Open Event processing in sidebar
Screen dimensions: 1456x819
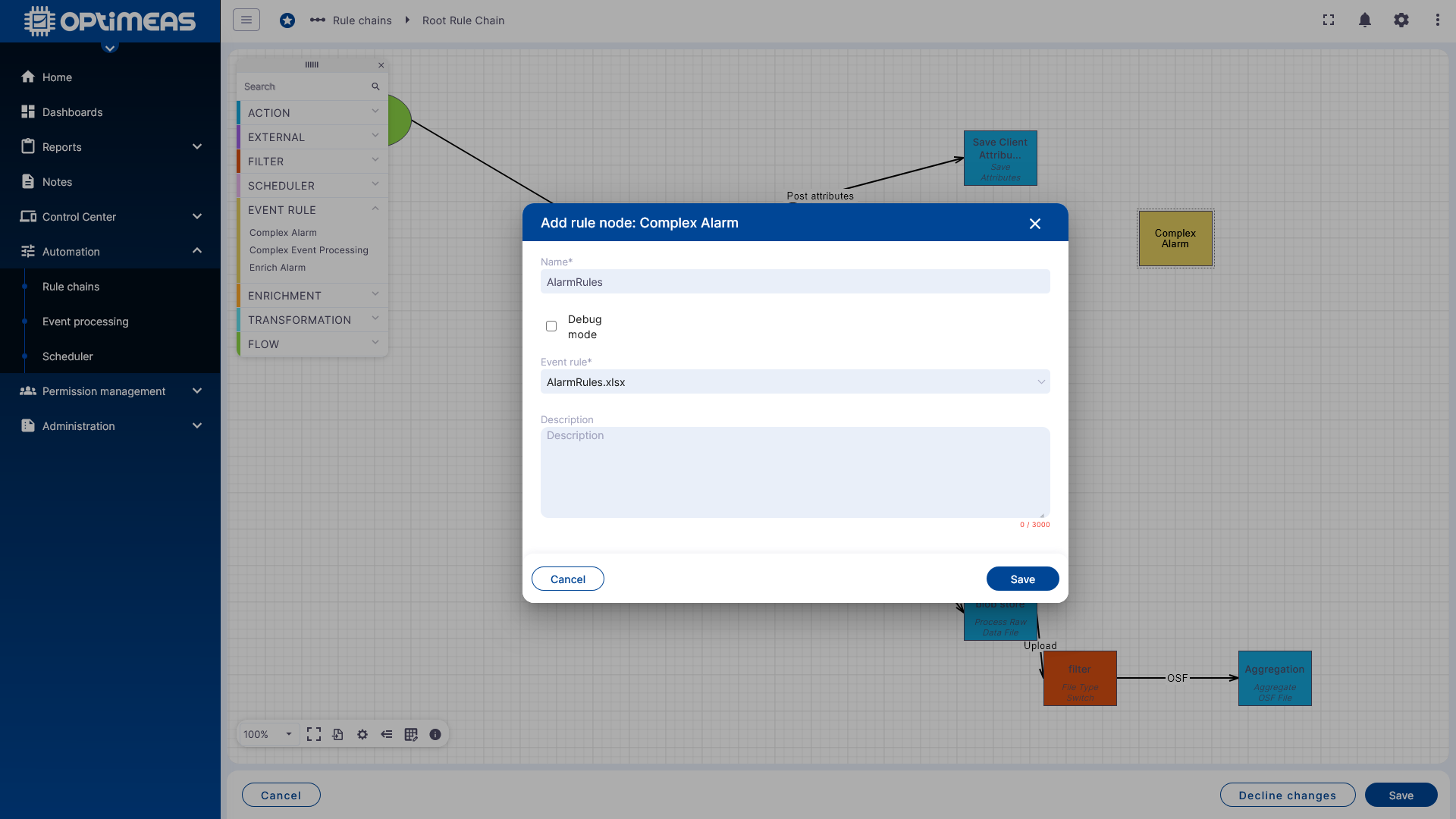pos(85,322)
